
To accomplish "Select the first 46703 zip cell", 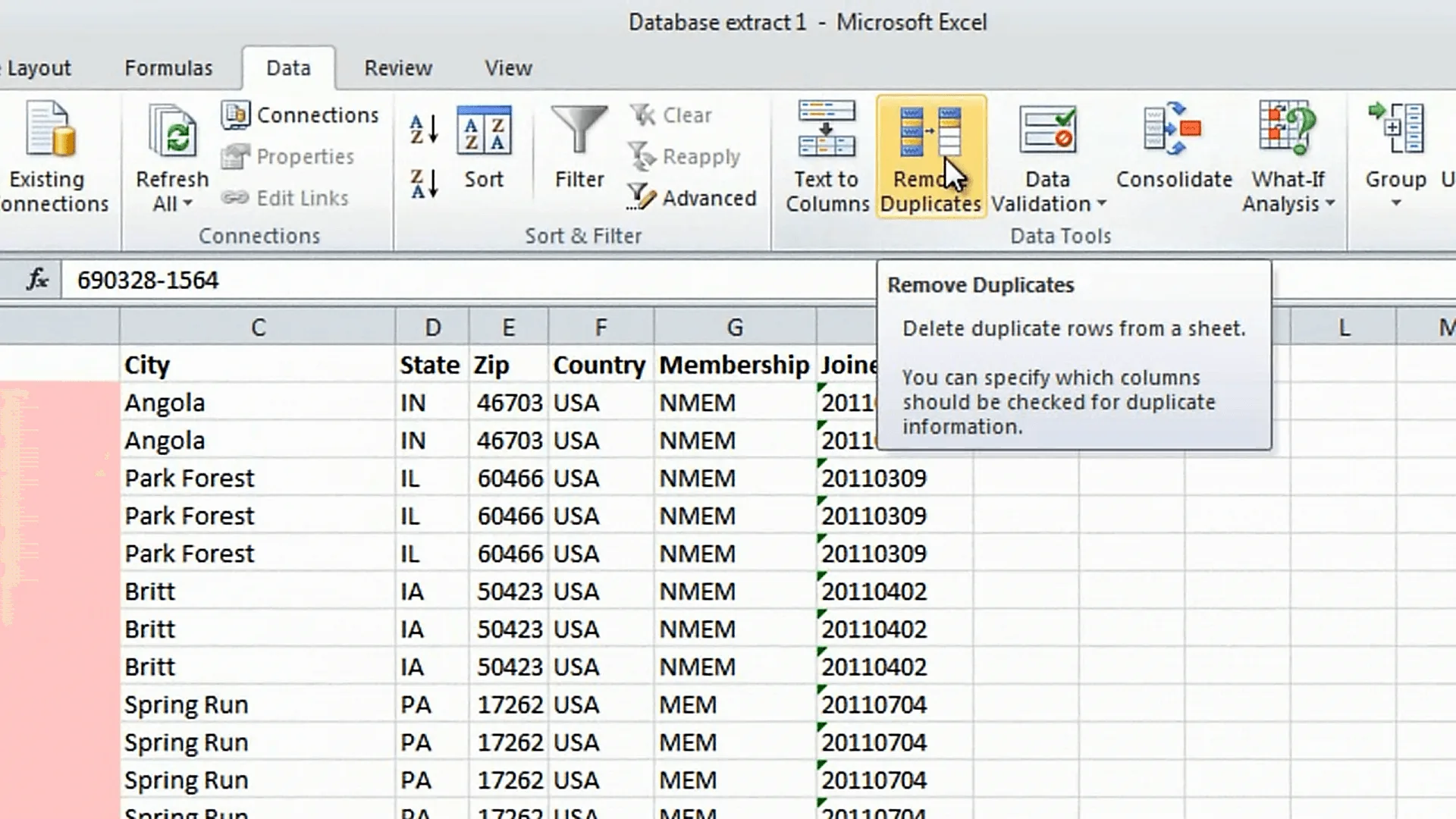I will point(508,403).
